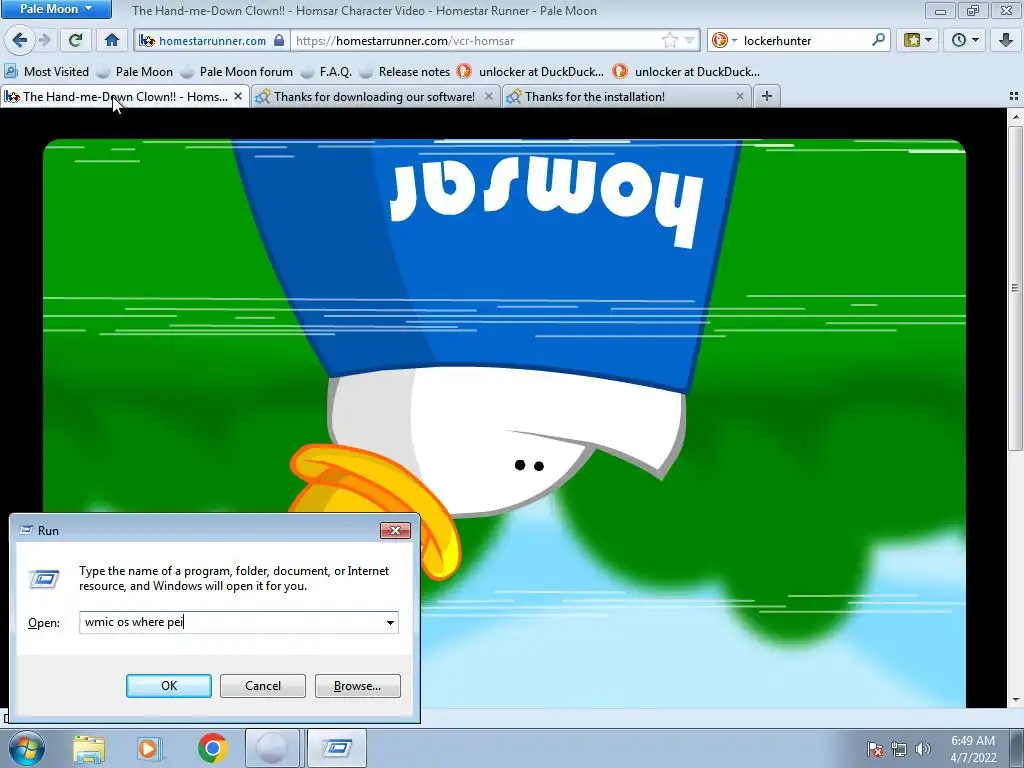Open the DuckDuckGo search engine selector
1024x768 pixels.
click(x=724, y=40)
